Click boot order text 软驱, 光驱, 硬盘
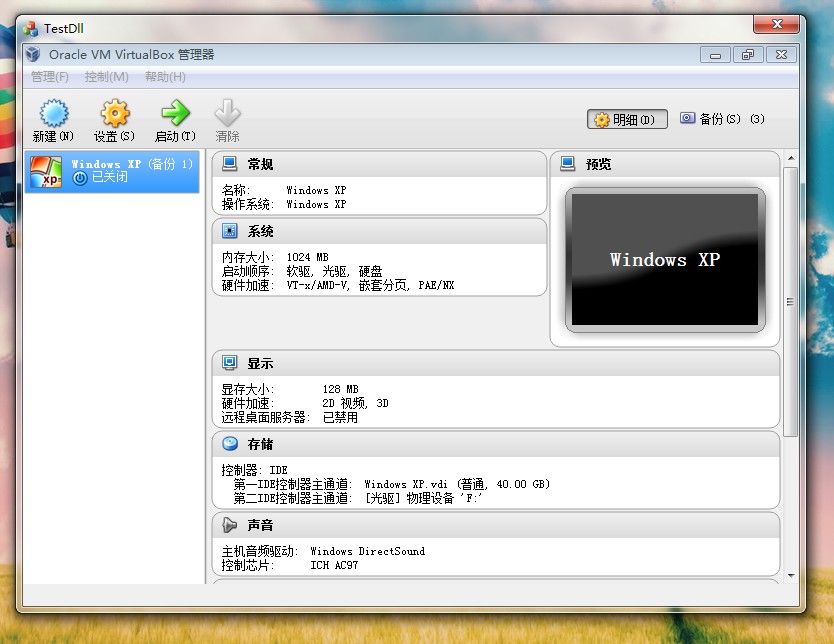This screenshot has height=644, width=834. click(334, 271)
